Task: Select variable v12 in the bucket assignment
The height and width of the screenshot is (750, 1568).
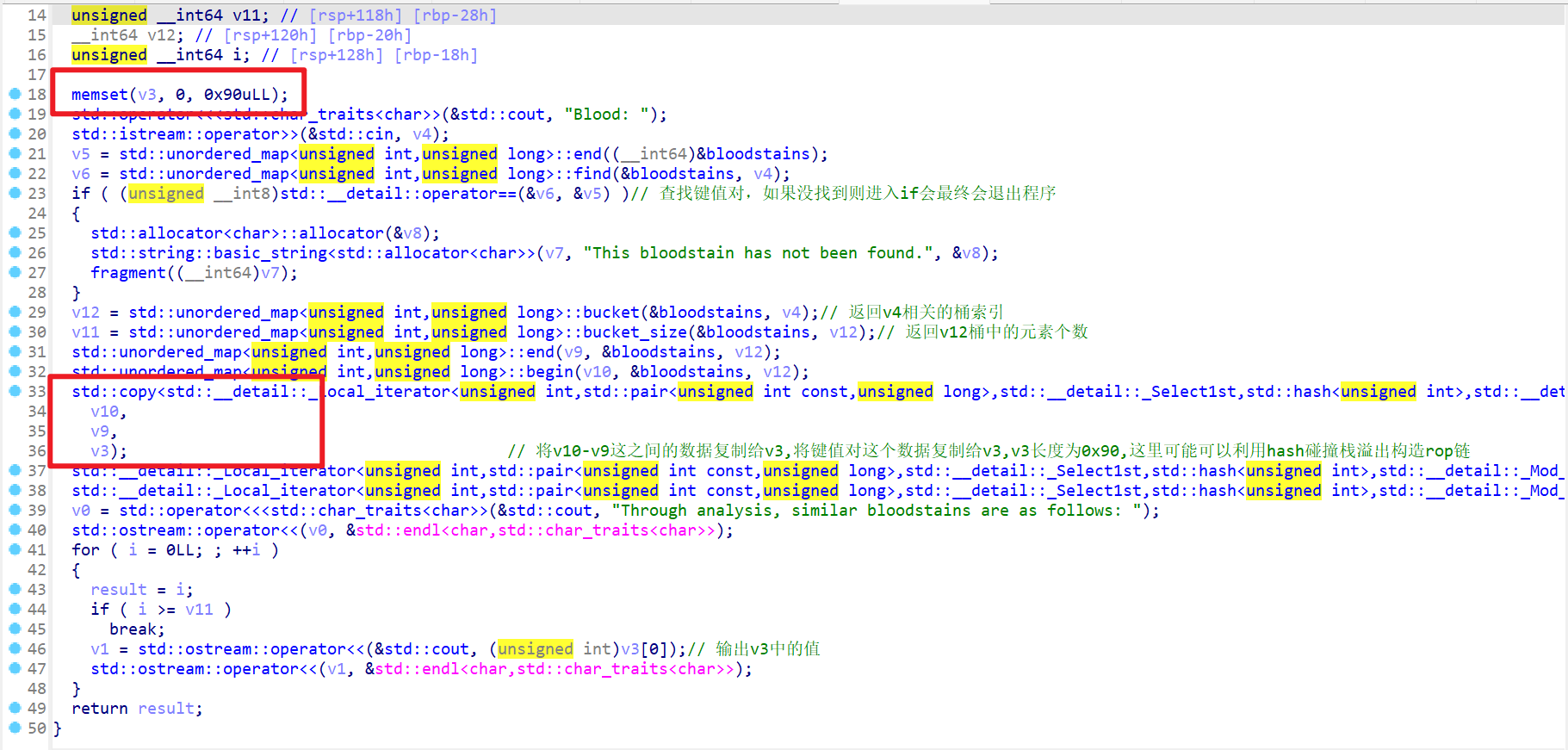Action: click(x=85, y=313)
